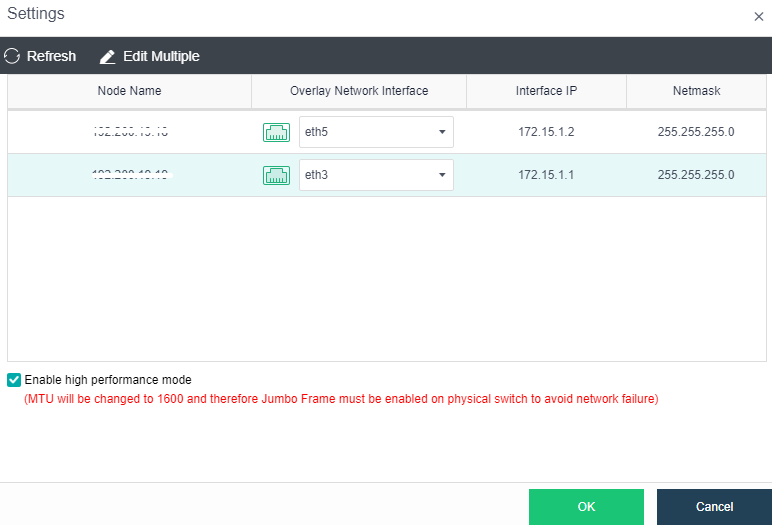Click the green network port icon beside eth3

click(276, 175)
